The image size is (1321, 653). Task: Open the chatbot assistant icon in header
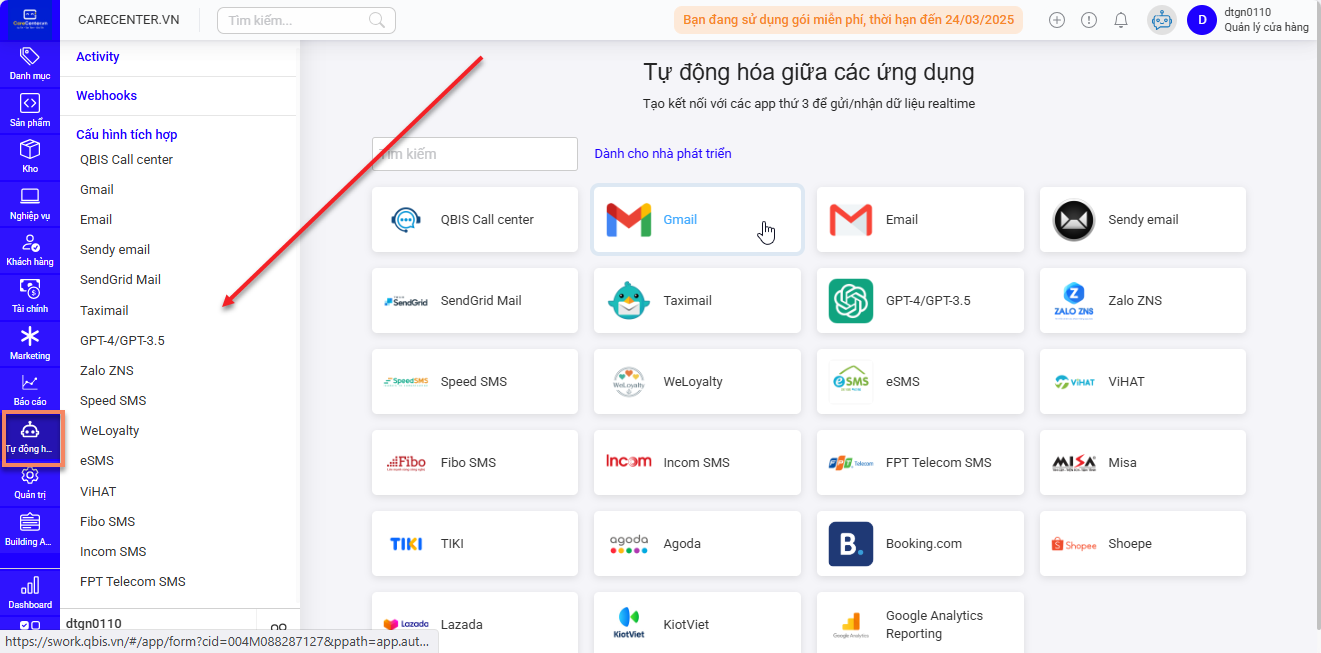[x=1161, y=20]
